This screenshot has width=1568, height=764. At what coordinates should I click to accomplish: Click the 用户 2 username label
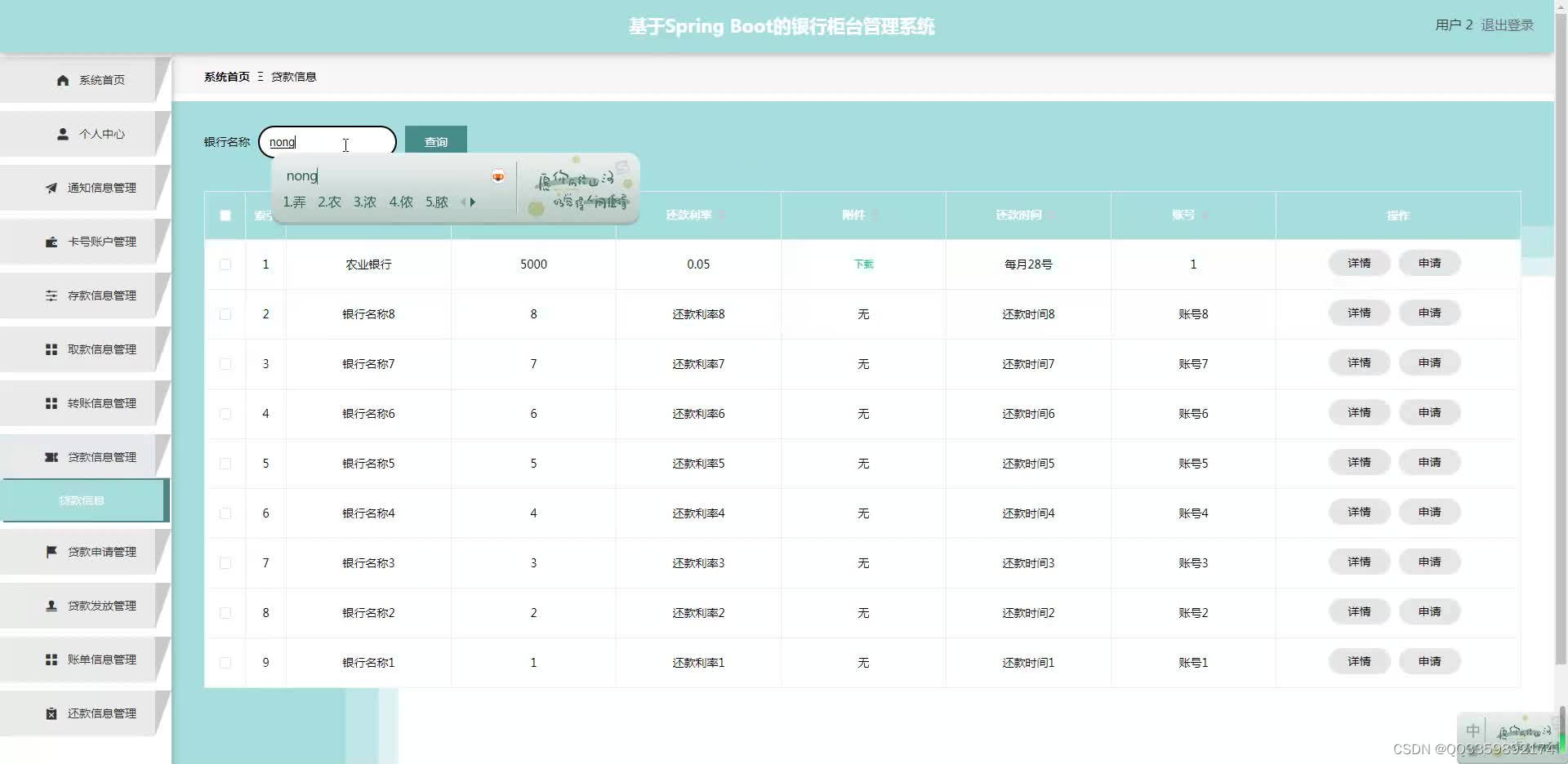point(1454,25)
